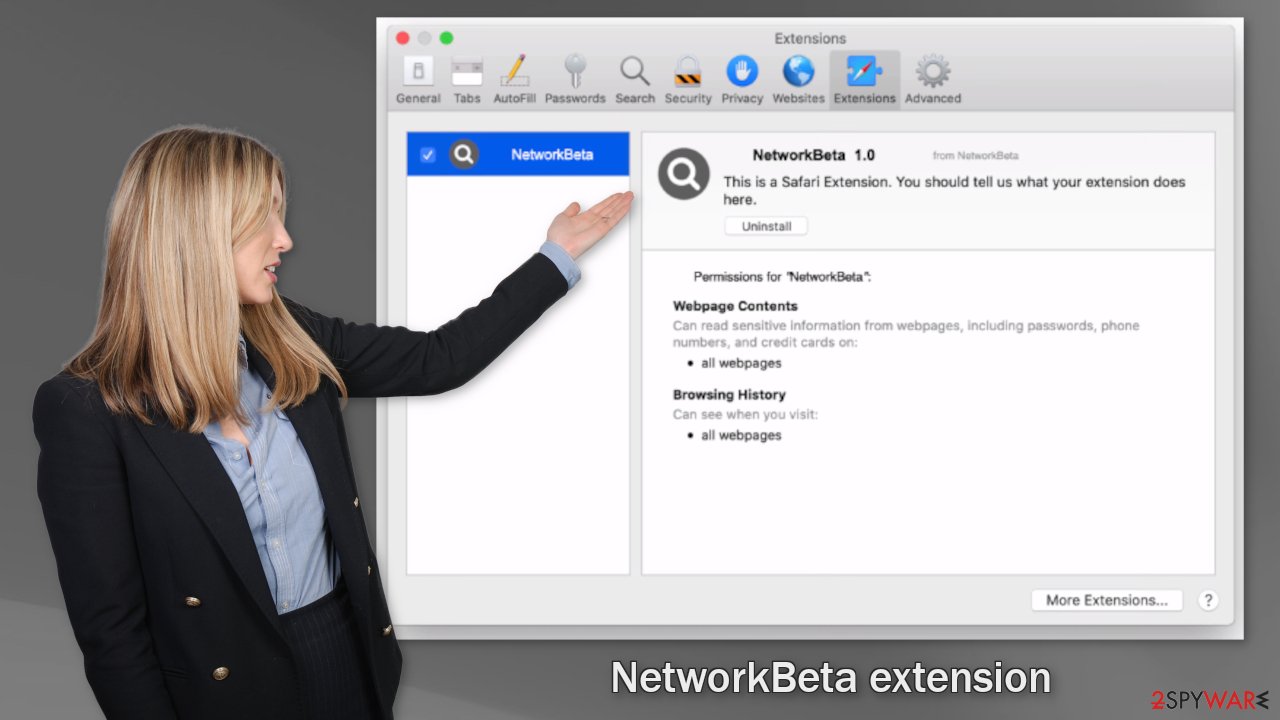Click the NetworkBeta magnifier icon in sidebar
1280x720 pixels.
pos(463,154)
